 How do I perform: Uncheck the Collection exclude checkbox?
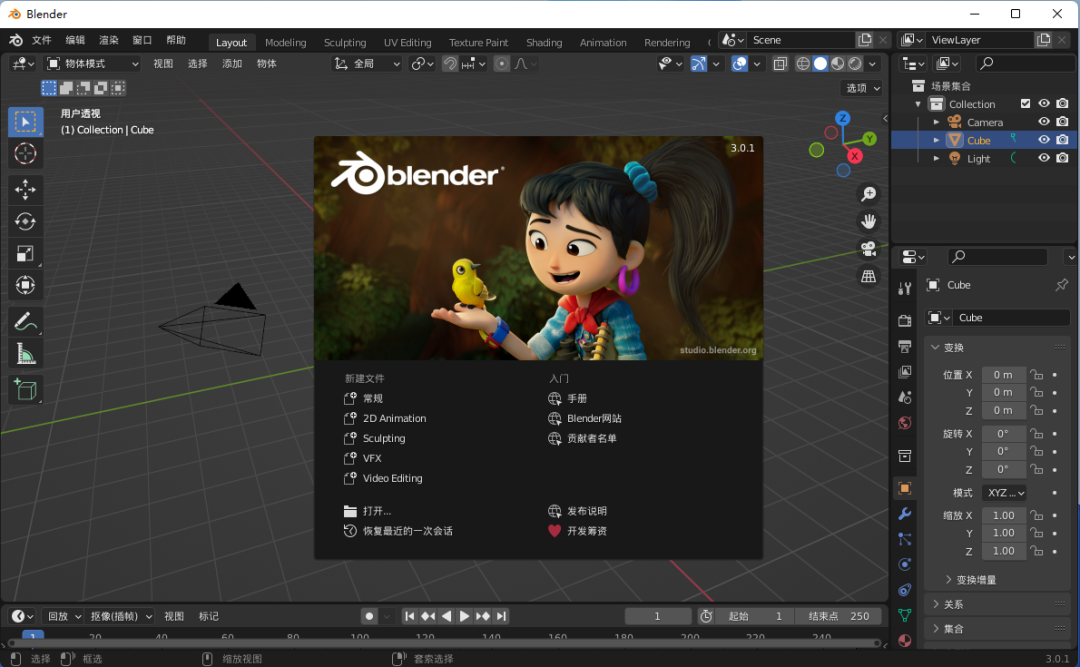click(x=1026, y=103)
